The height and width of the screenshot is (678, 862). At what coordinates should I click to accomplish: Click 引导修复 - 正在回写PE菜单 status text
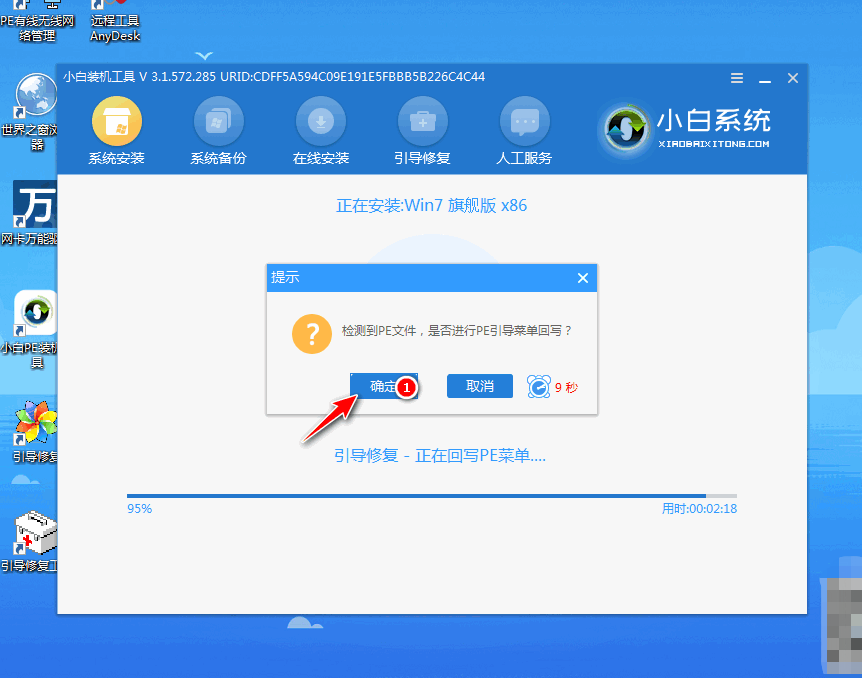click(440, 456)
